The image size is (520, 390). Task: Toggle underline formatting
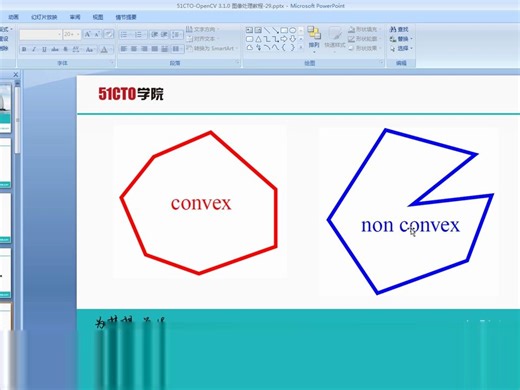44,50
